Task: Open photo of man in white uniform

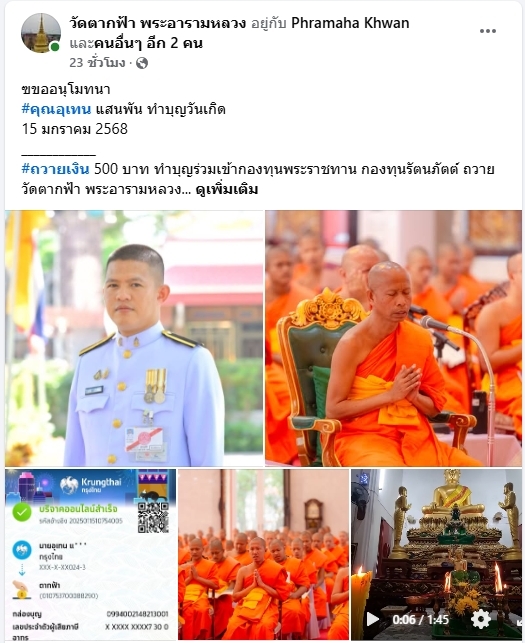Action: point(134,338)
